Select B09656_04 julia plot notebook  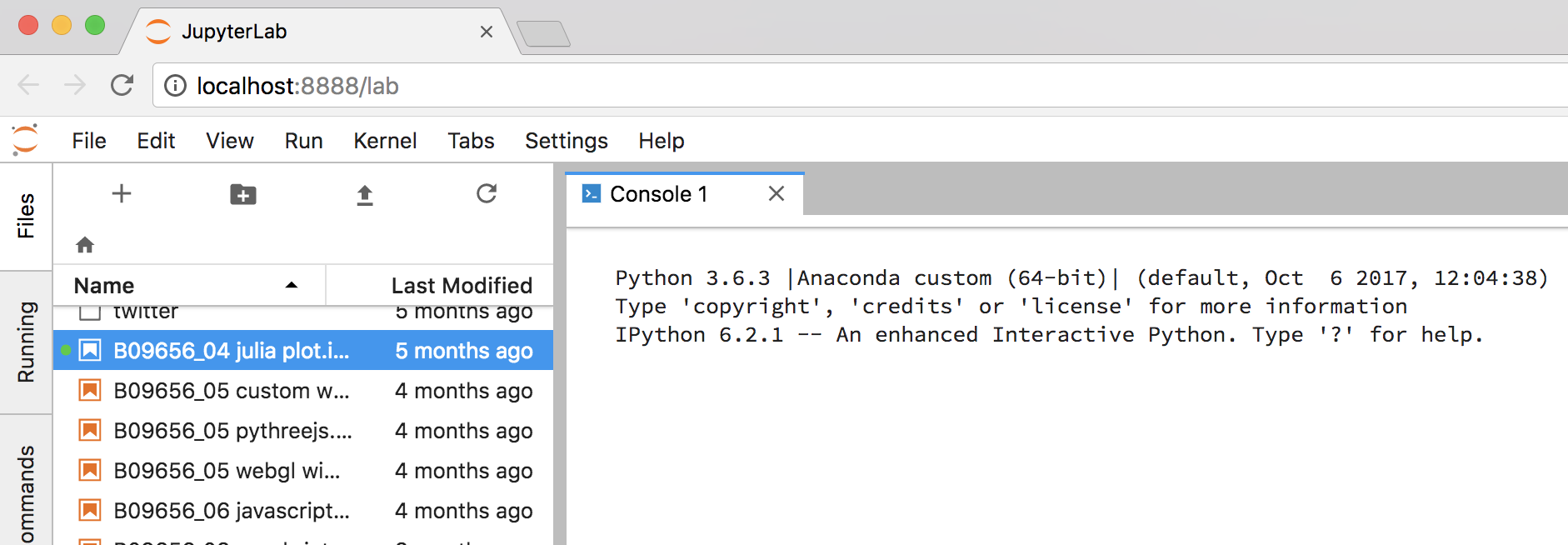coord(303,350)
